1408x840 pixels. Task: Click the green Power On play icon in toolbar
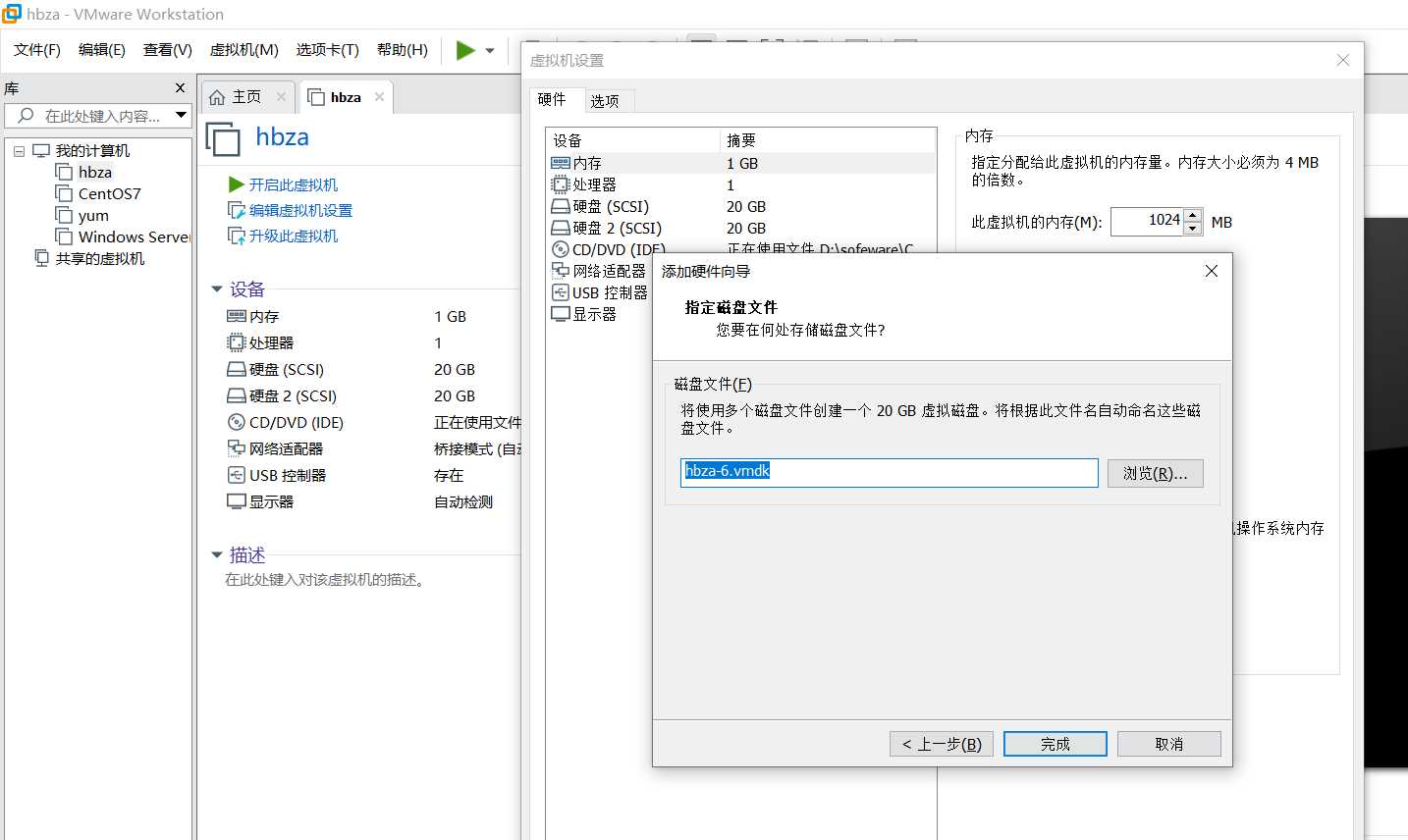(465, 50)
